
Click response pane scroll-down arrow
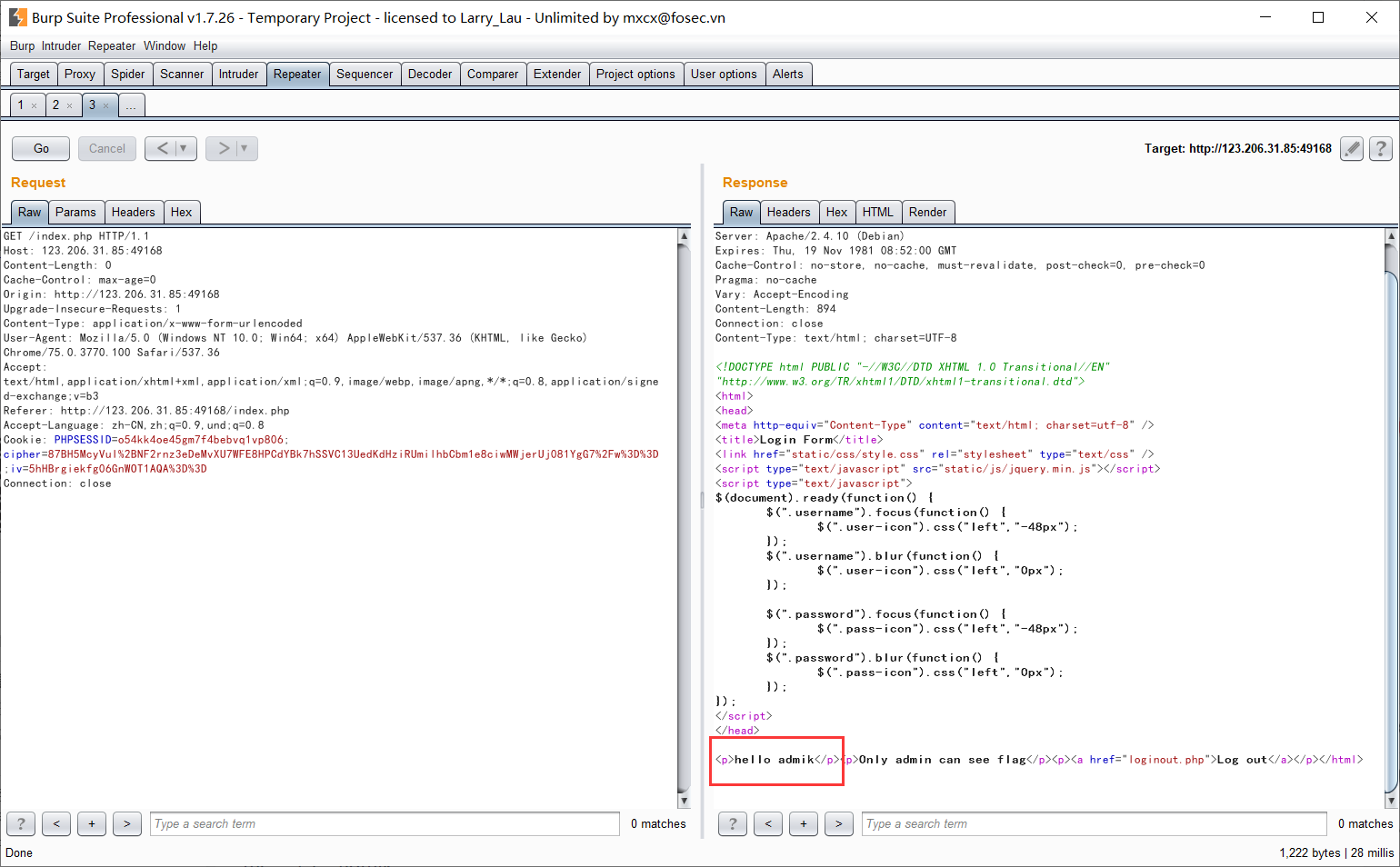click(x=1391, y=801)
